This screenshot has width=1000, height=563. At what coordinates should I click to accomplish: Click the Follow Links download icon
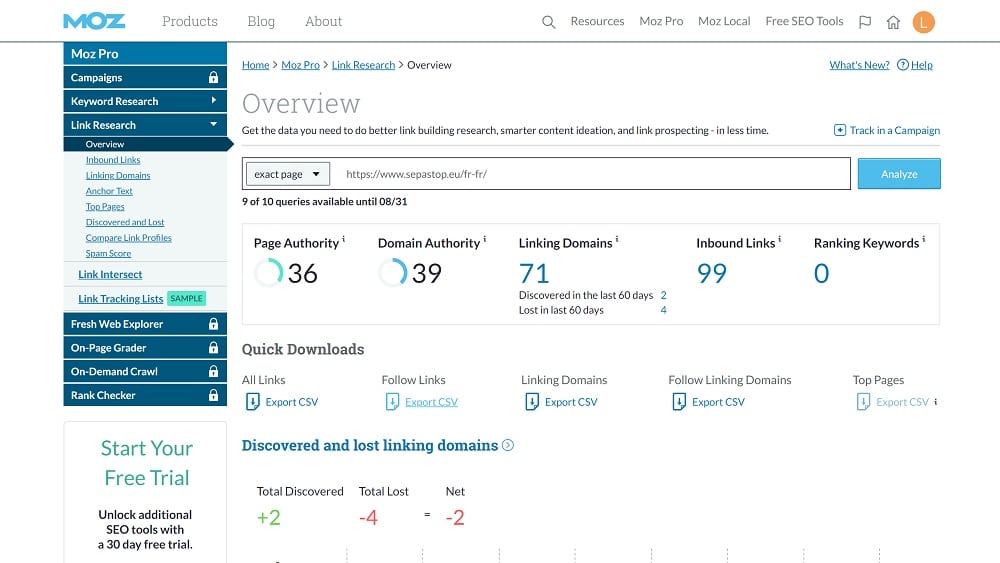392,402
